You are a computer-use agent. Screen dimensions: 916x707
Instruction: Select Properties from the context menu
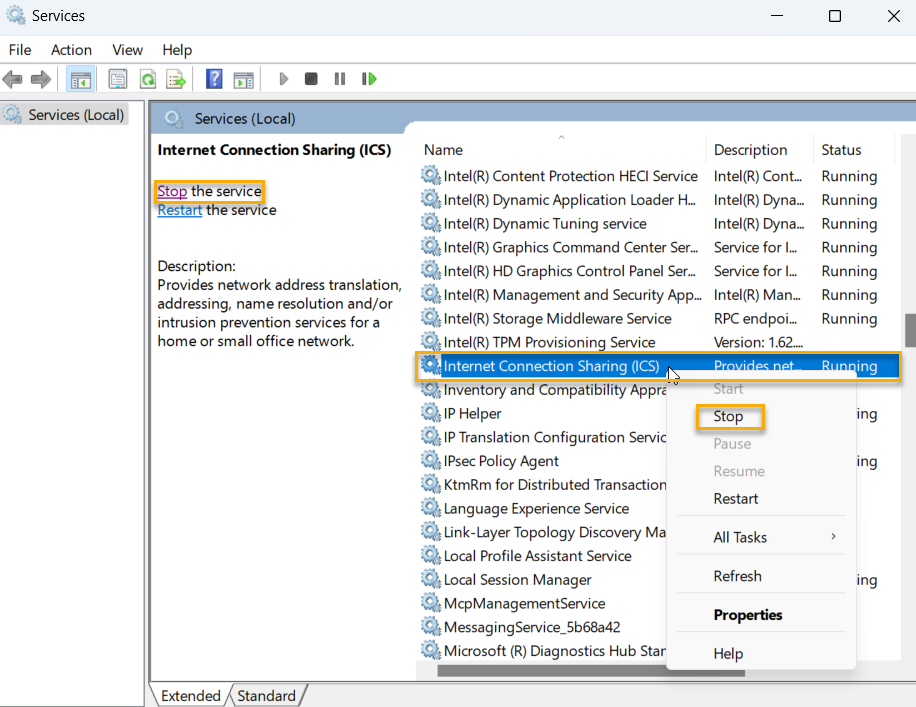point(748,615)
